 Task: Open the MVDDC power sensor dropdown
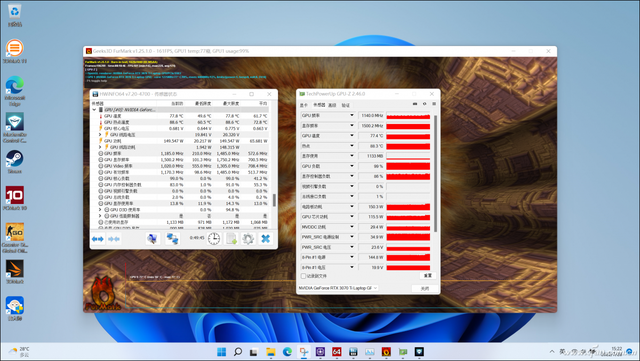pyautogui.click(x=352, y=227)
